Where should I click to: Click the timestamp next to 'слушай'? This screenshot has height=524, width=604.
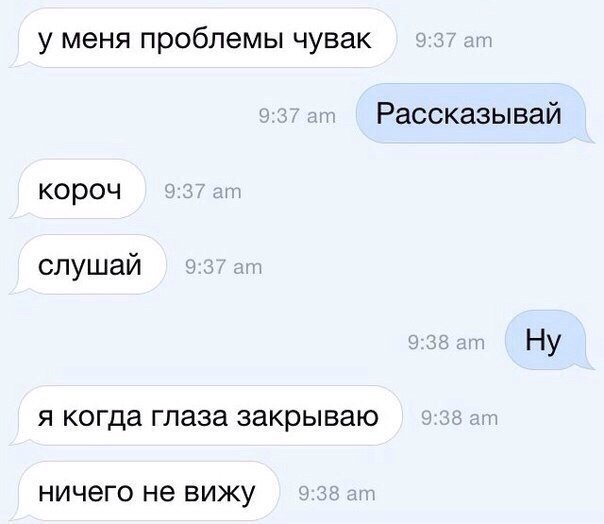223,267
